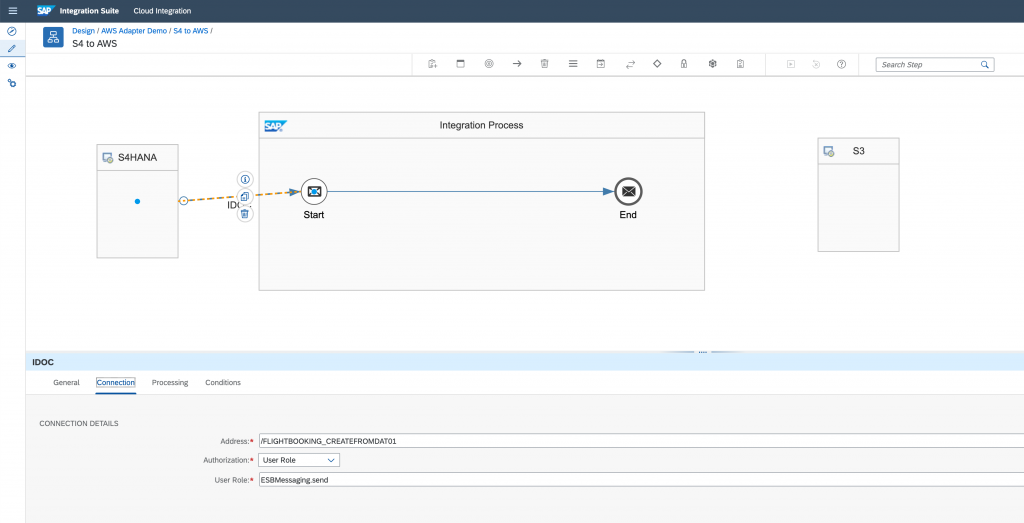Open the Settings icon in left sidebar
The width and height of the screenshot is (1024, 523).
(12, 84)
